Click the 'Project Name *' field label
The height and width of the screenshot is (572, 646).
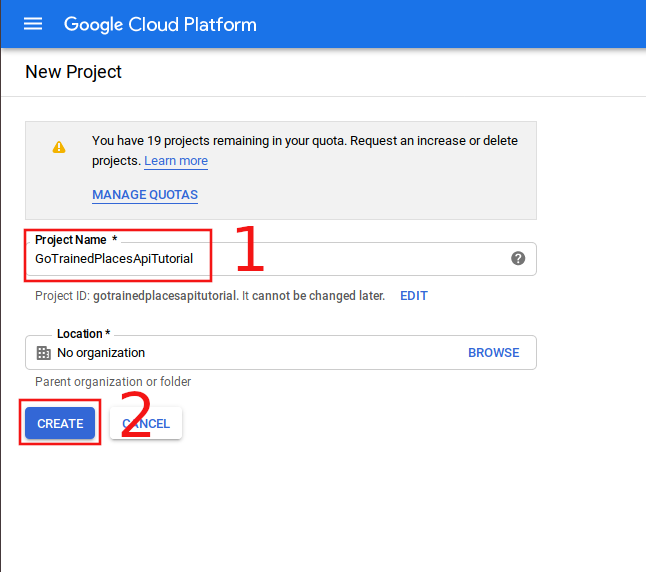(76, 240)
